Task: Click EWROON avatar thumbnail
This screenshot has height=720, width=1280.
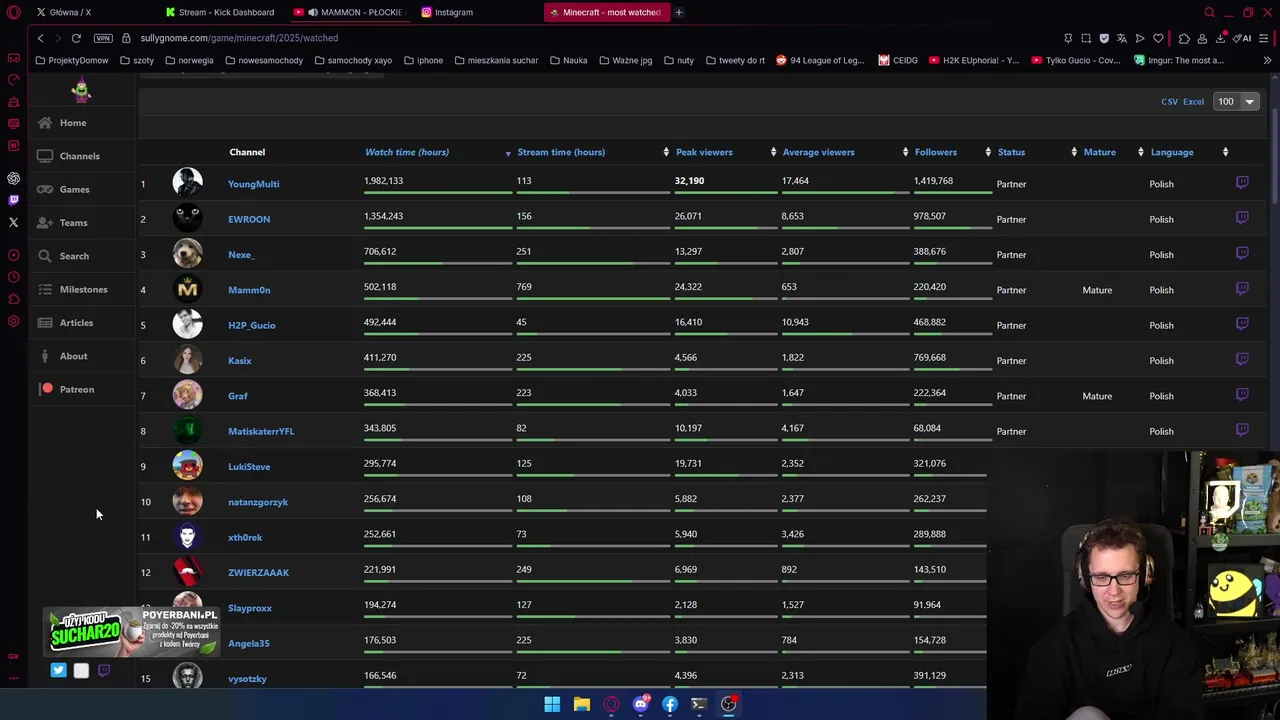Action: tap(187, 218)
